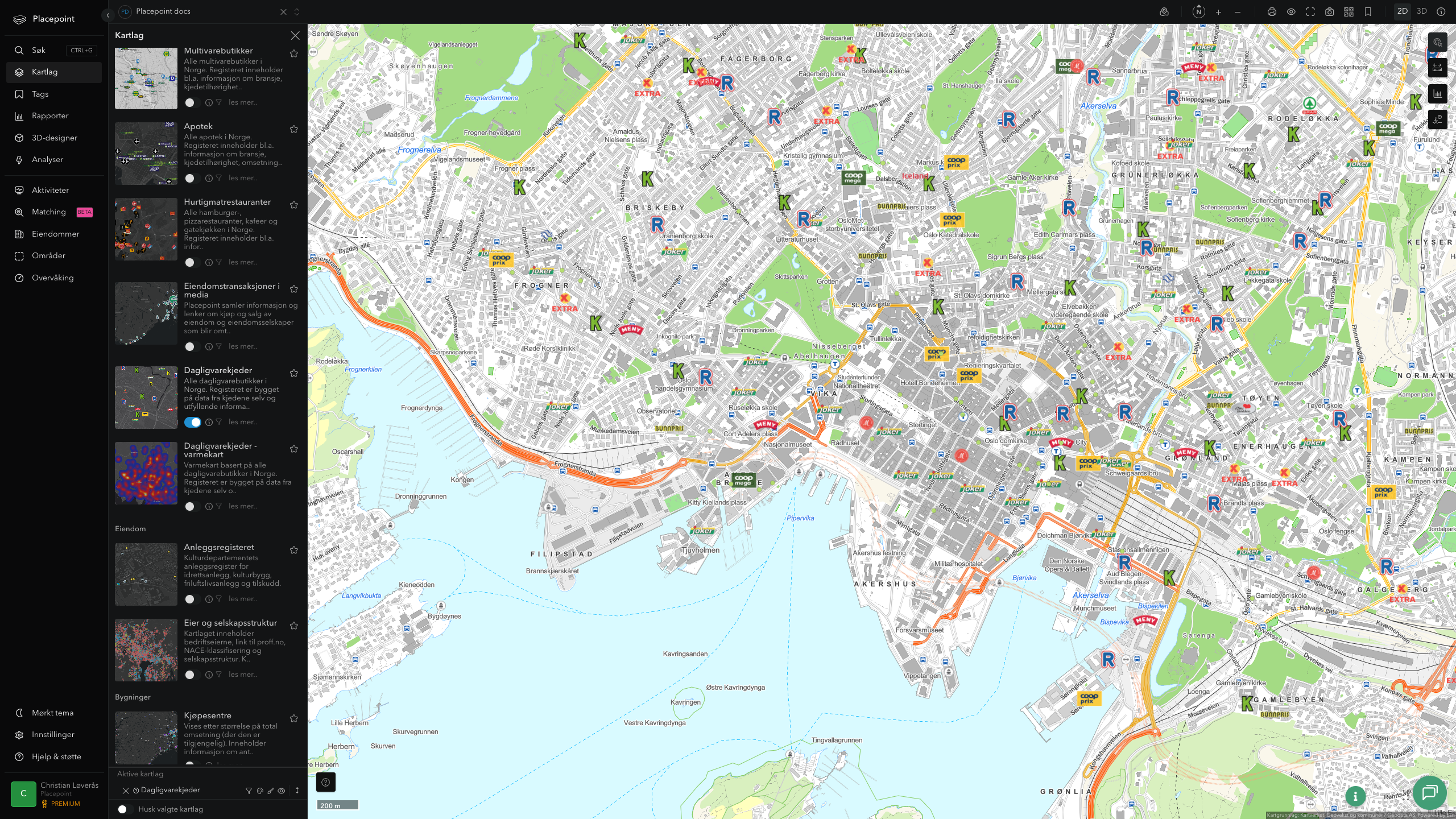This screenshot has width=1456, height=819.
Task: Open Overvåking in the sidebar
Action: 54,278
